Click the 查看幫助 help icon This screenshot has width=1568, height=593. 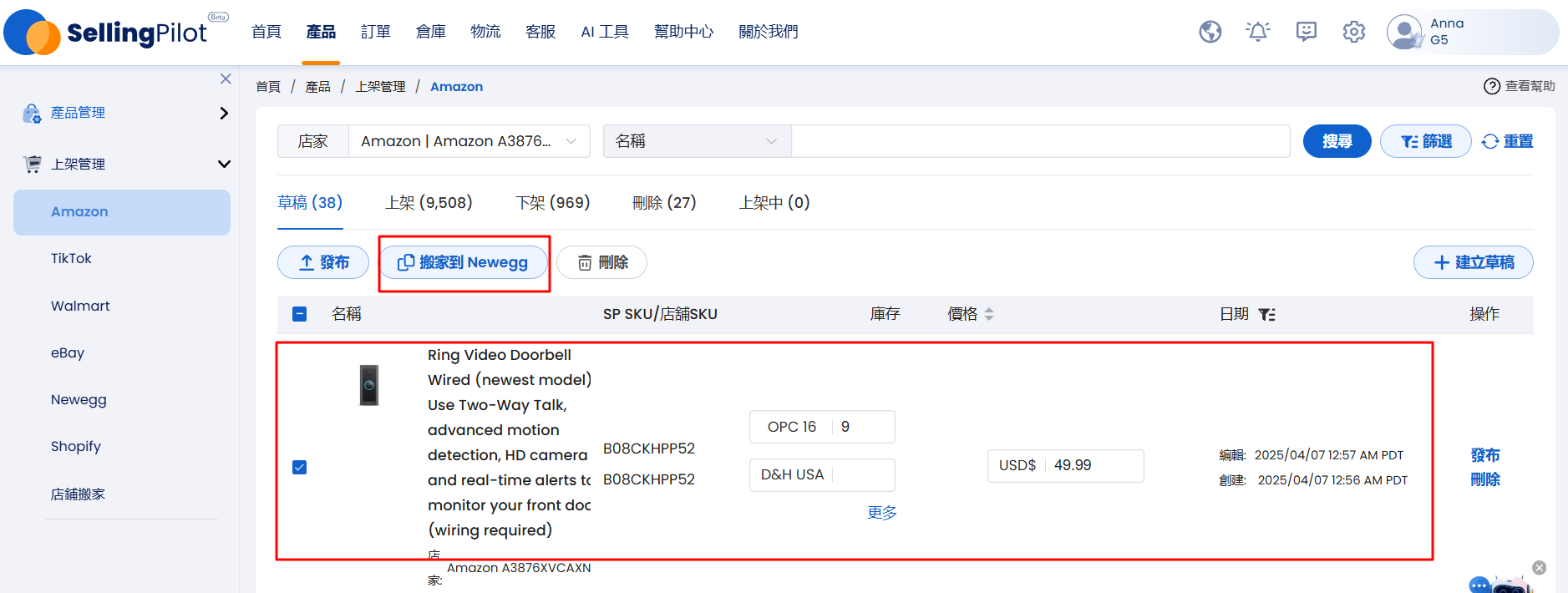(x=1492, y=86)
